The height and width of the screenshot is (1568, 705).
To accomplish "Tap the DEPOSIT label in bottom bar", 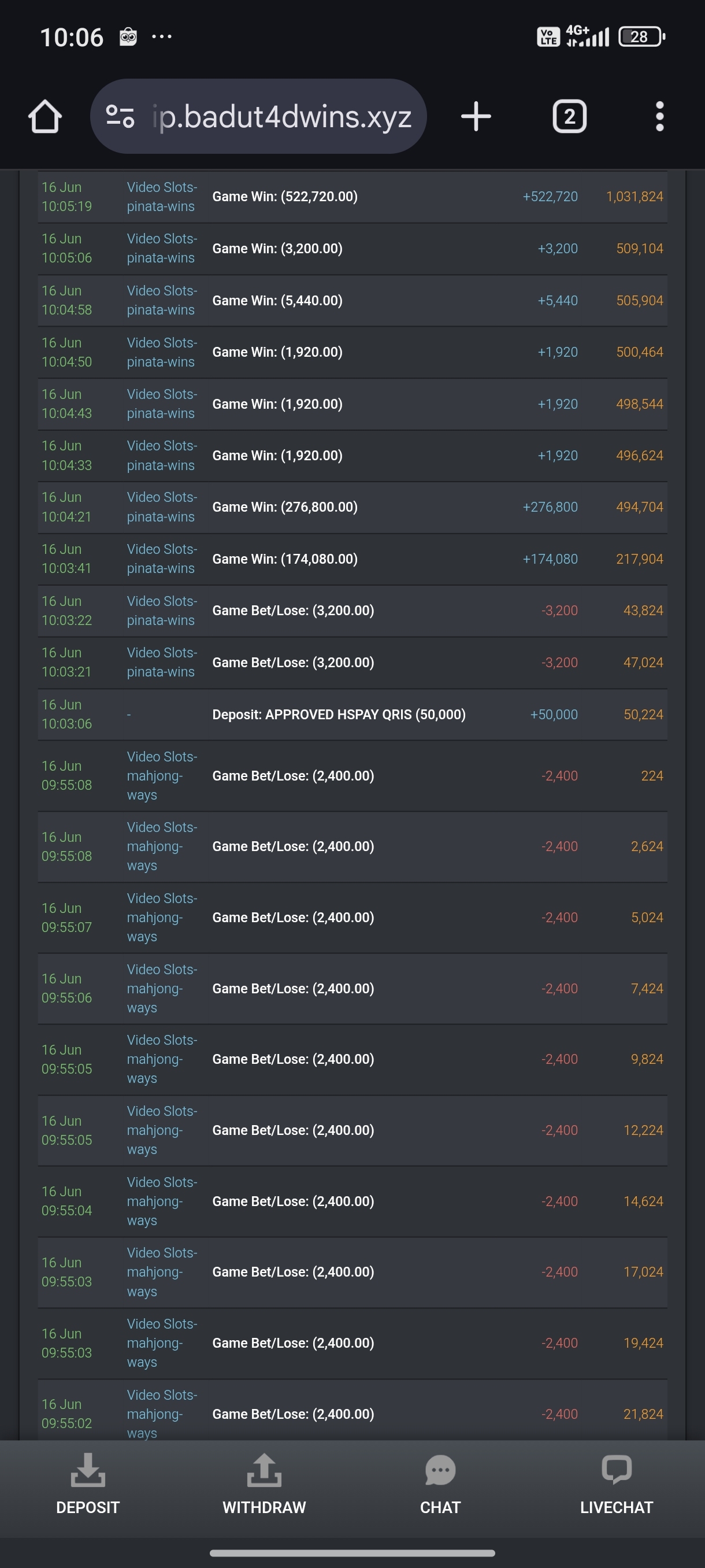I will [x=88, y=1508].
